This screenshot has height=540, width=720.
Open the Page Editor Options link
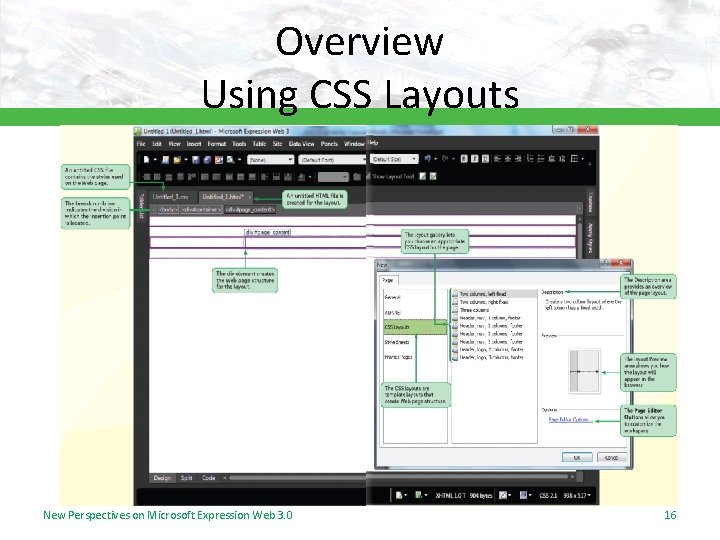(x=570, y=420)
